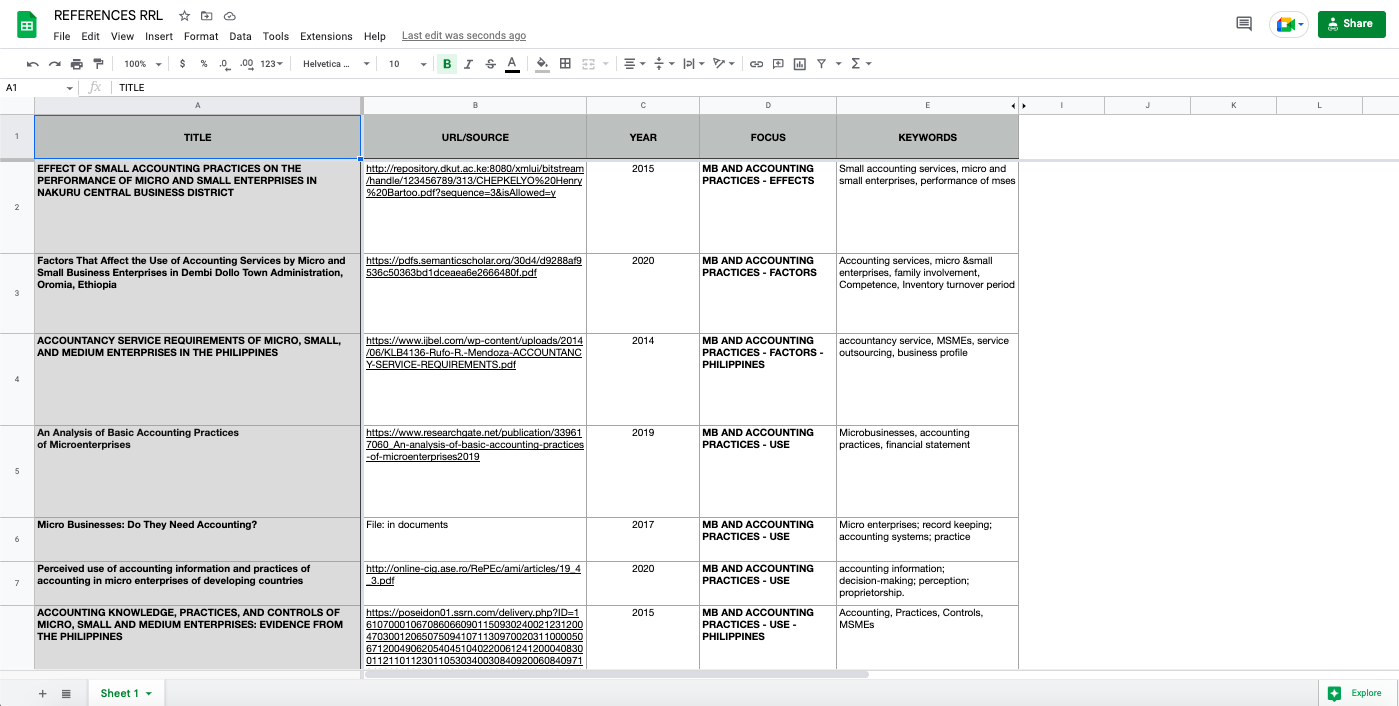Click the Create a filter icon

point(822,64)
